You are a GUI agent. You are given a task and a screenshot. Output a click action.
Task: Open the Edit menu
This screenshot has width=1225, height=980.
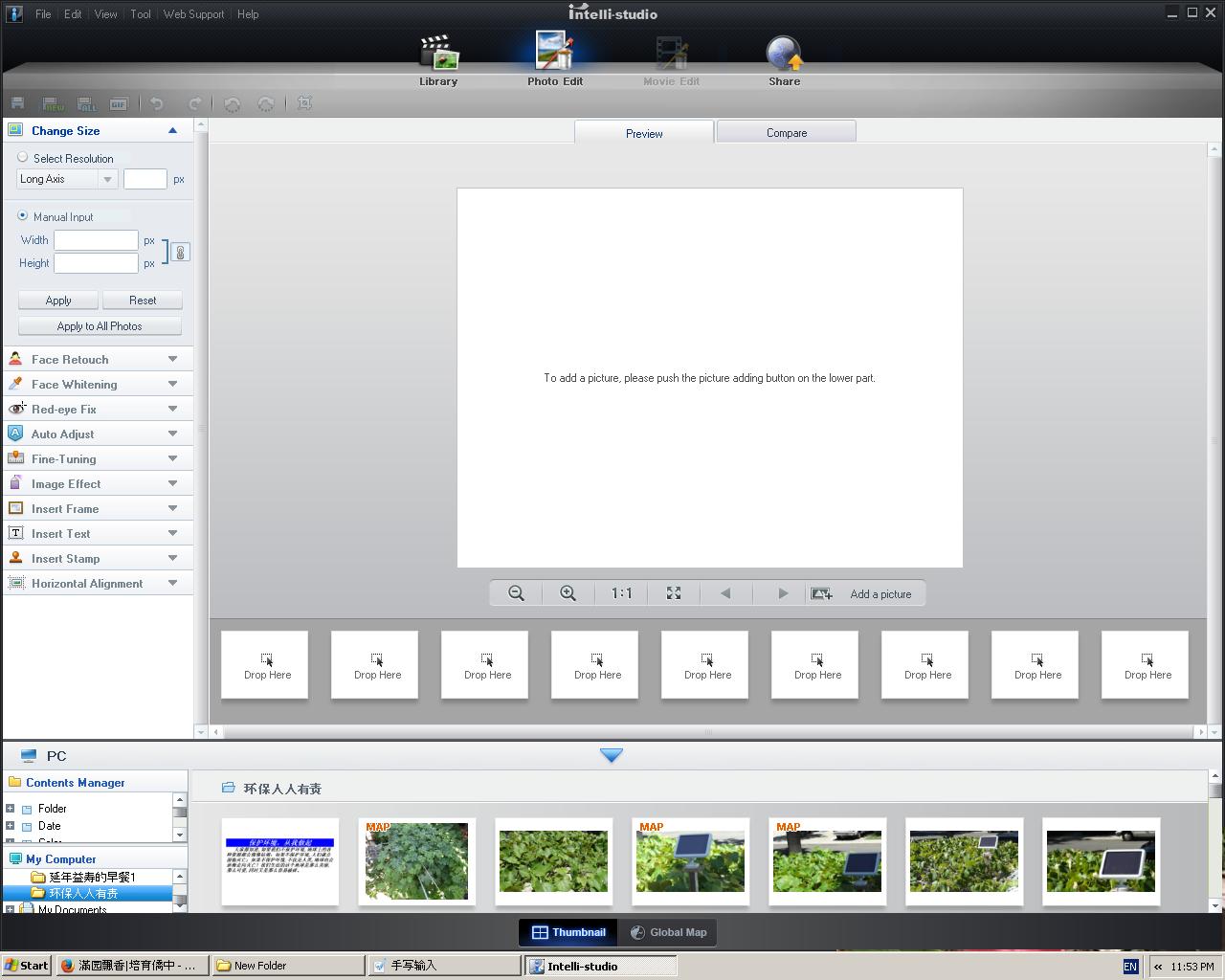(x=73, y=14)
